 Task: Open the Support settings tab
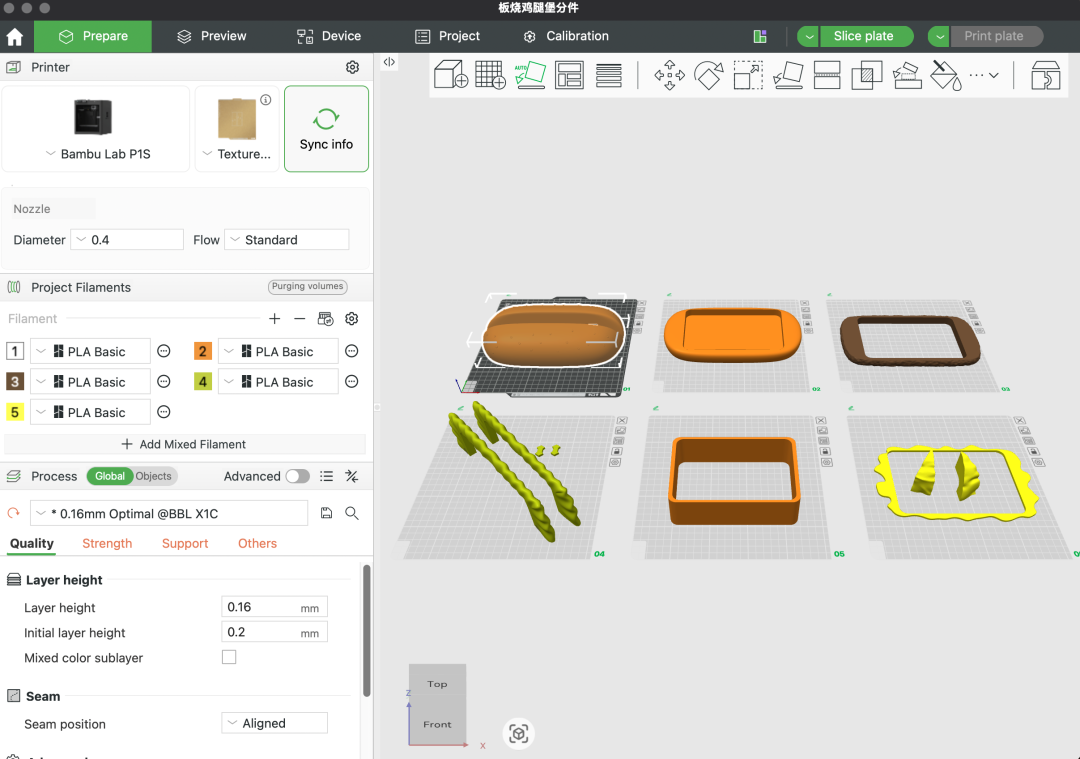(185, 543)
